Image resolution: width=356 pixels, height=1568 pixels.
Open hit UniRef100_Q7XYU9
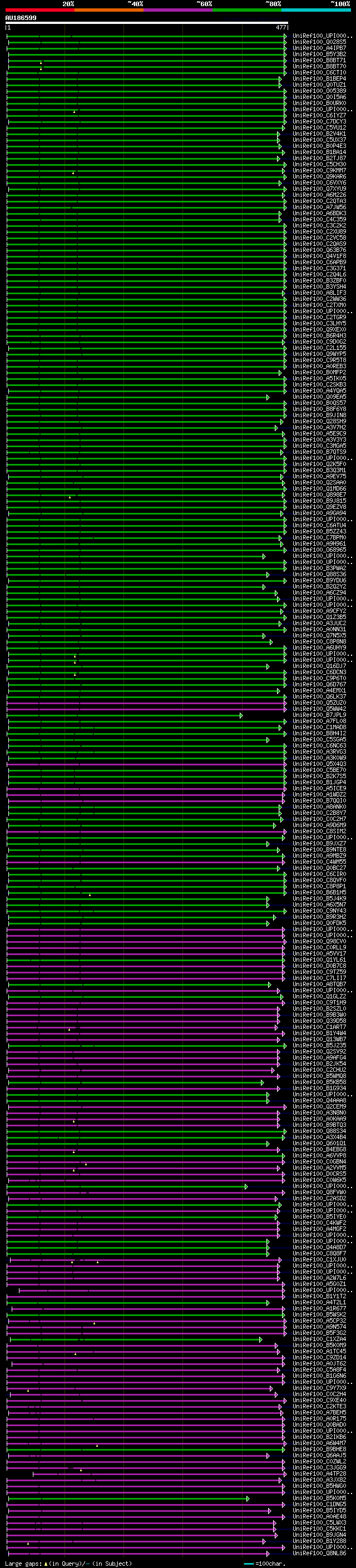pyautogui.click(x=319, y=189)
